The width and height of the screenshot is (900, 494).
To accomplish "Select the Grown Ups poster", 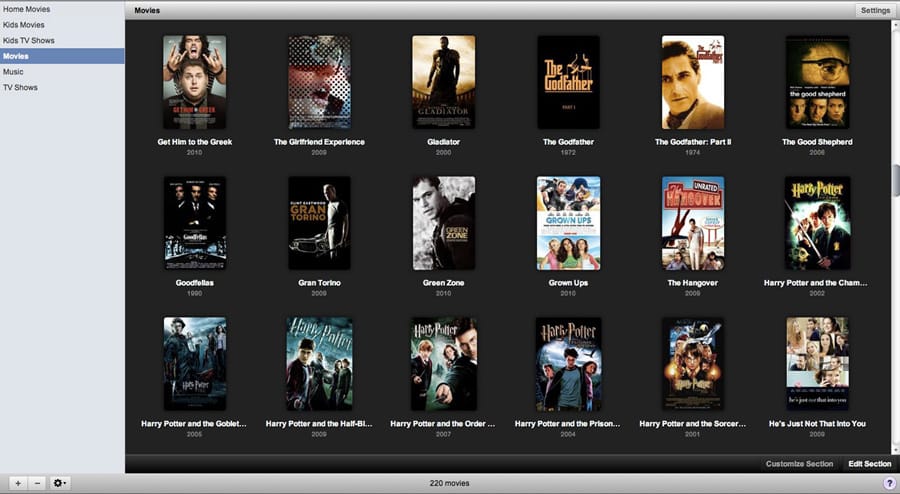I will click(x=568, y=223).
